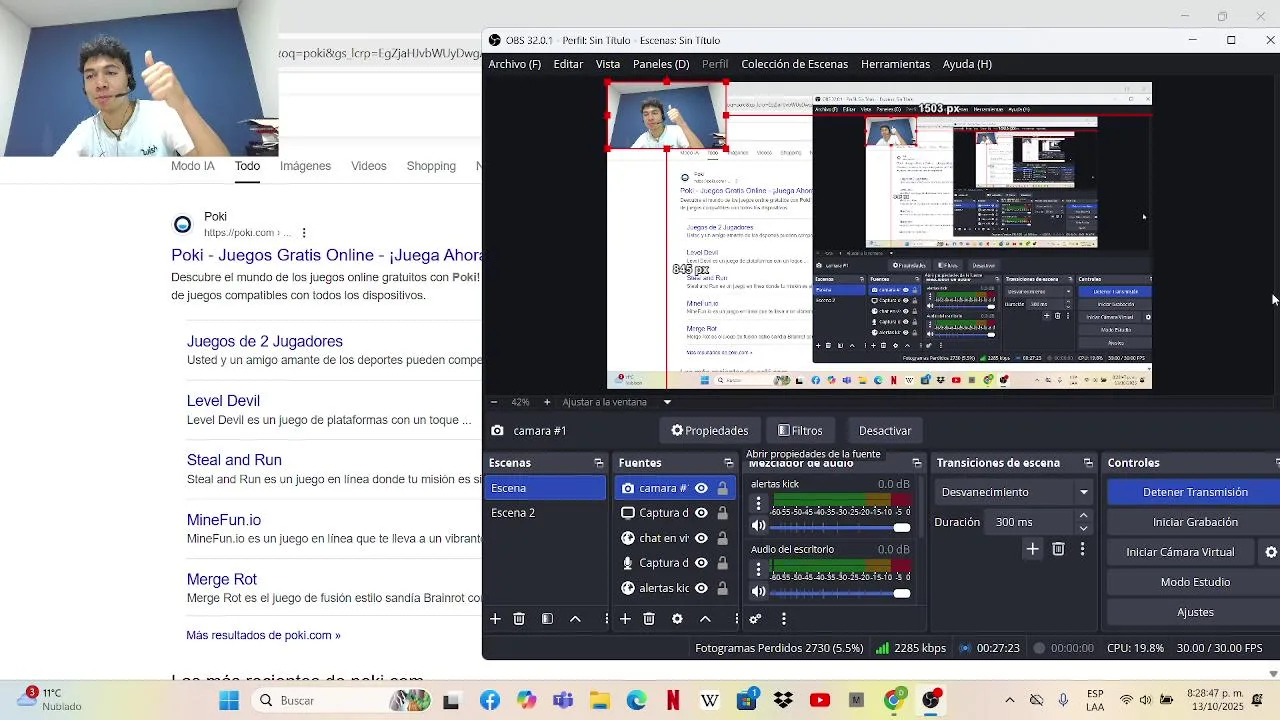Move scene up with arrow icon
This screenshot has height=720, width=1280.
coord(575,619)
